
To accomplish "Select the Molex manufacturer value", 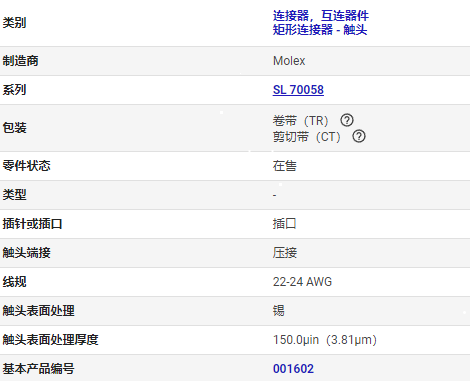I will pos(289,61).
